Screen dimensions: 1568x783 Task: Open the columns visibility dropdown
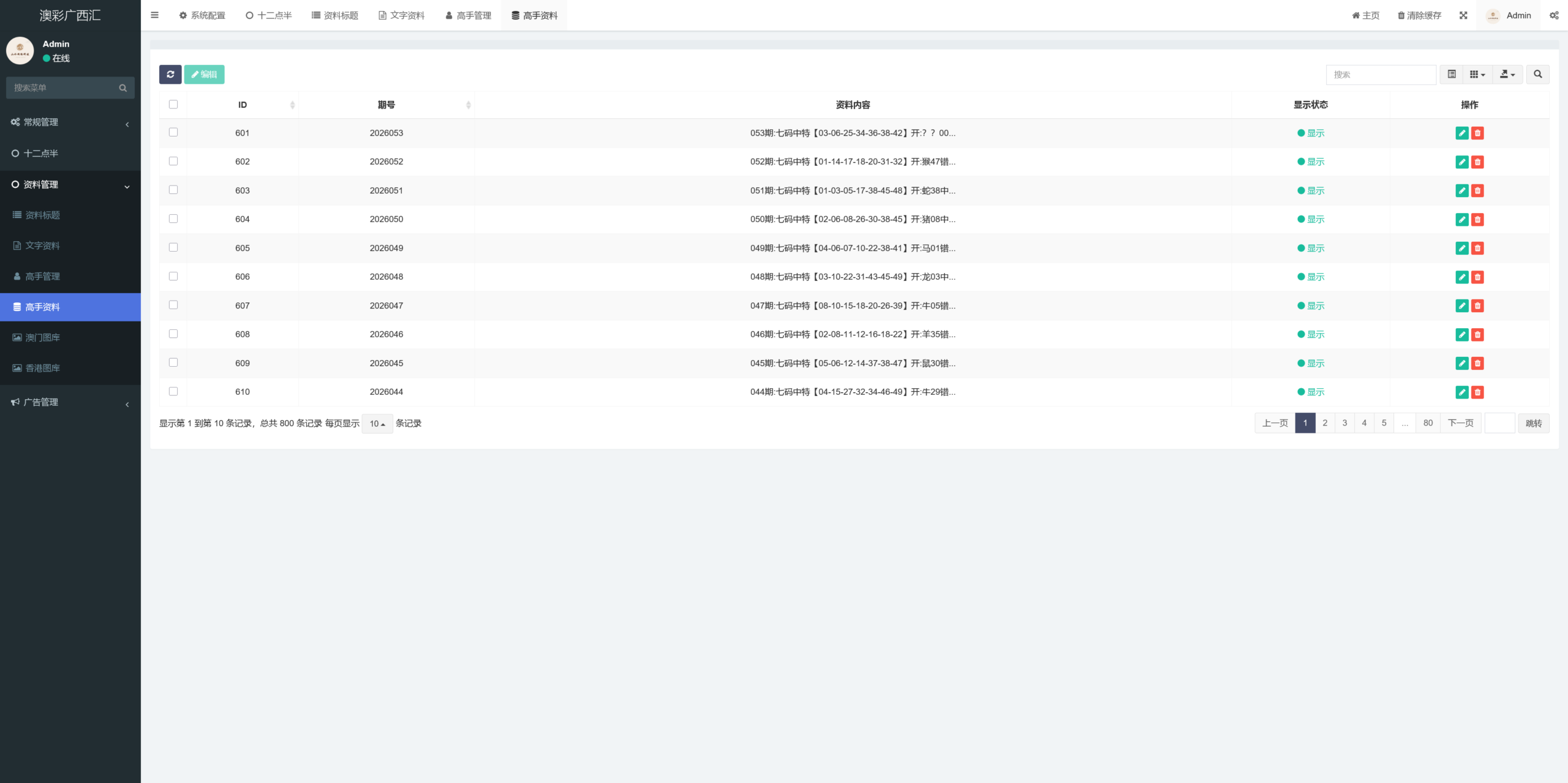1477,74
